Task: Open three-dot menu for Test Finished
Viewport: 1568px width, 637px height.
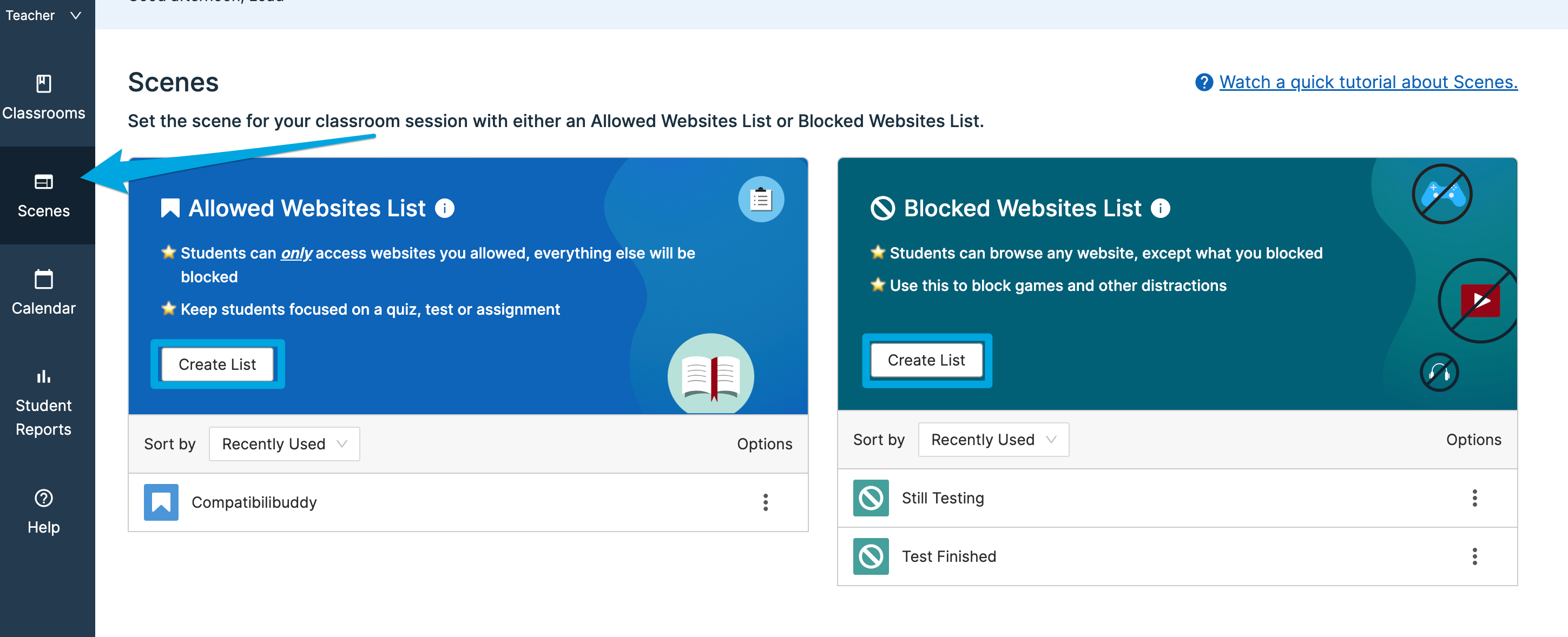Action: (1474, 556)
